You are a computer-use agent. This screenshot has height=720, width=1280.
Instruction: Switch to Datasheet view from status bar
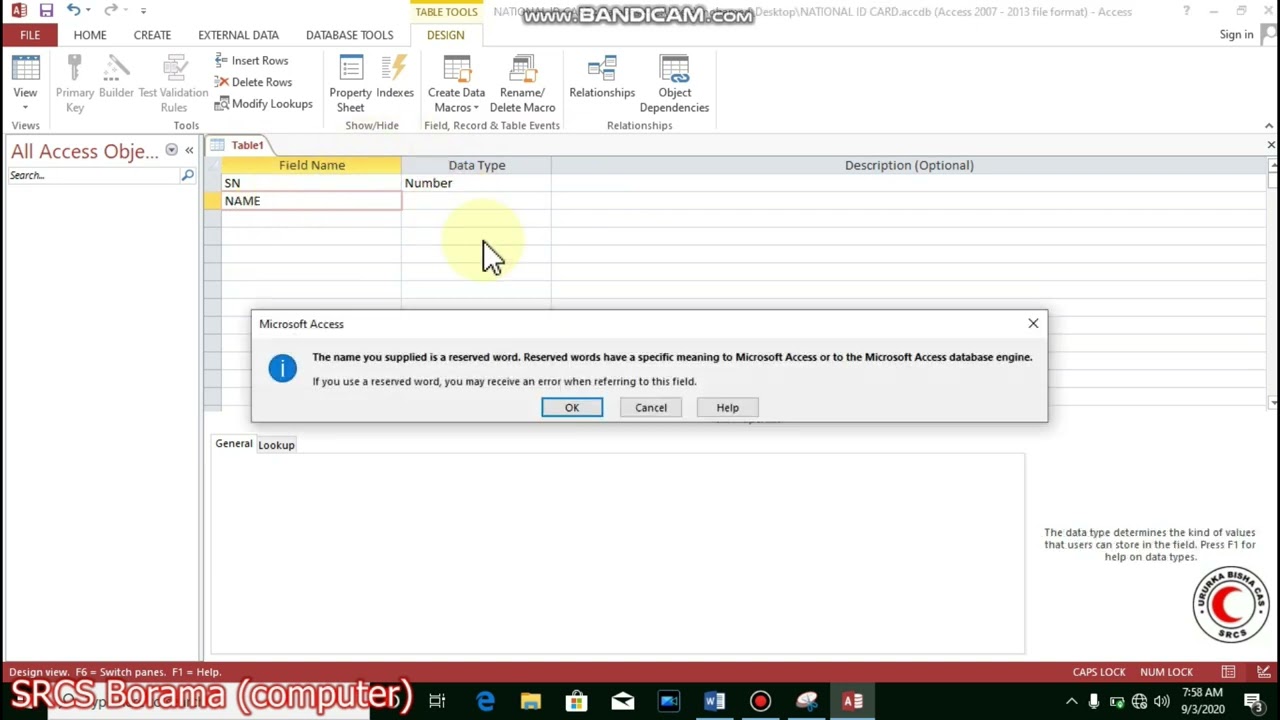(1228, 672)
